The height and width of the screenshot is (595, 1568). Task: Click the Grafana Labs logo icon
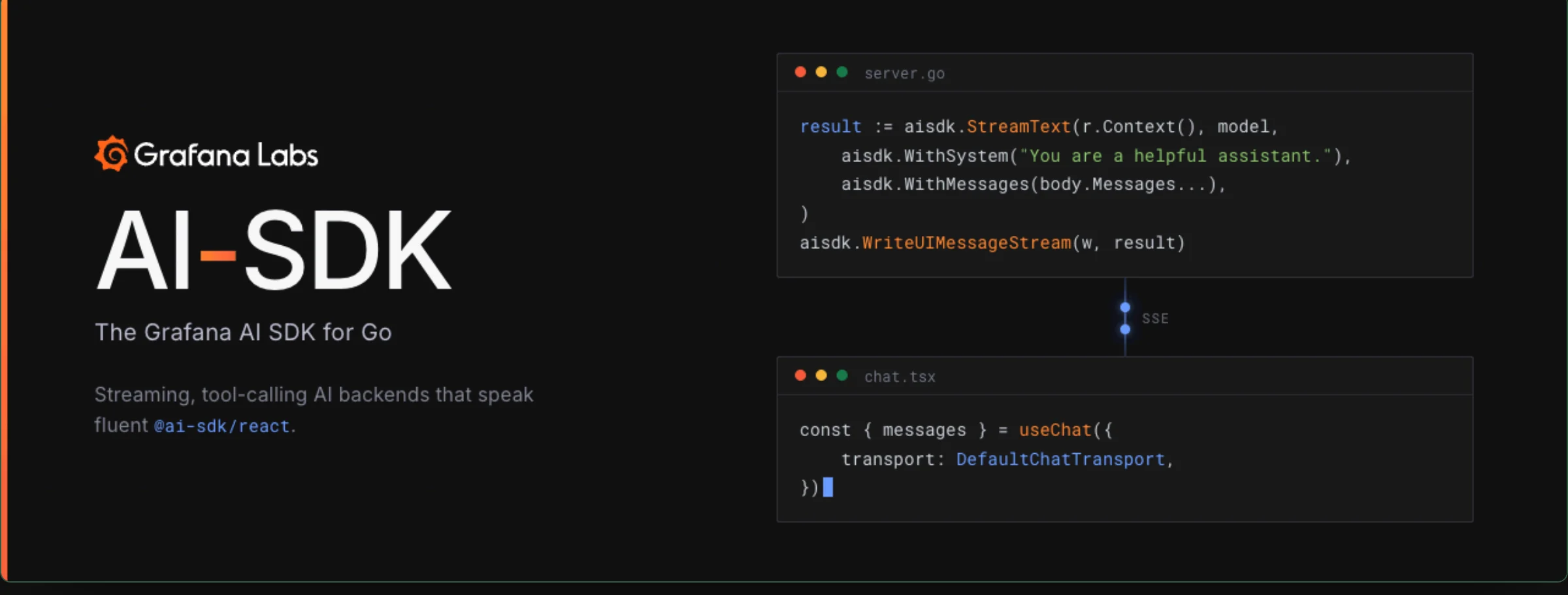(x=112, y=154)
